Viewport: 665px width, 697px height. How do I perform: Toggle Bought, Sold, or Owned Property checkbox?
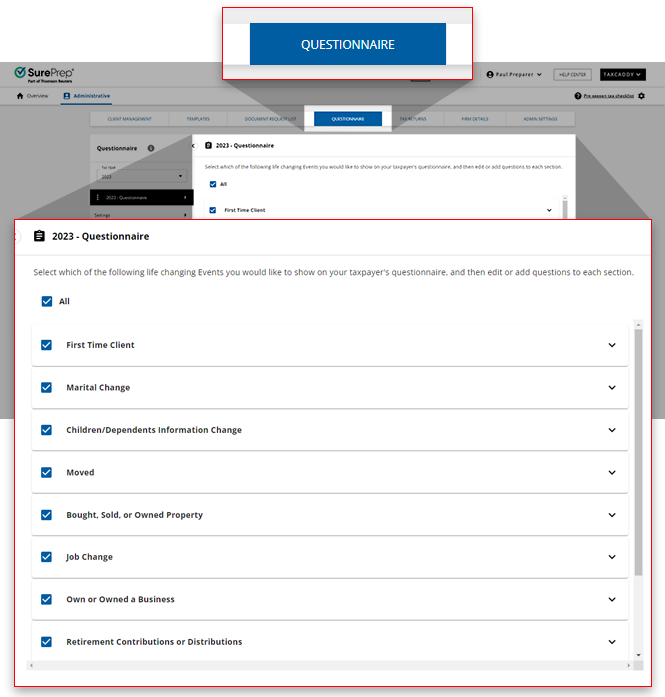tap(46, 515)
